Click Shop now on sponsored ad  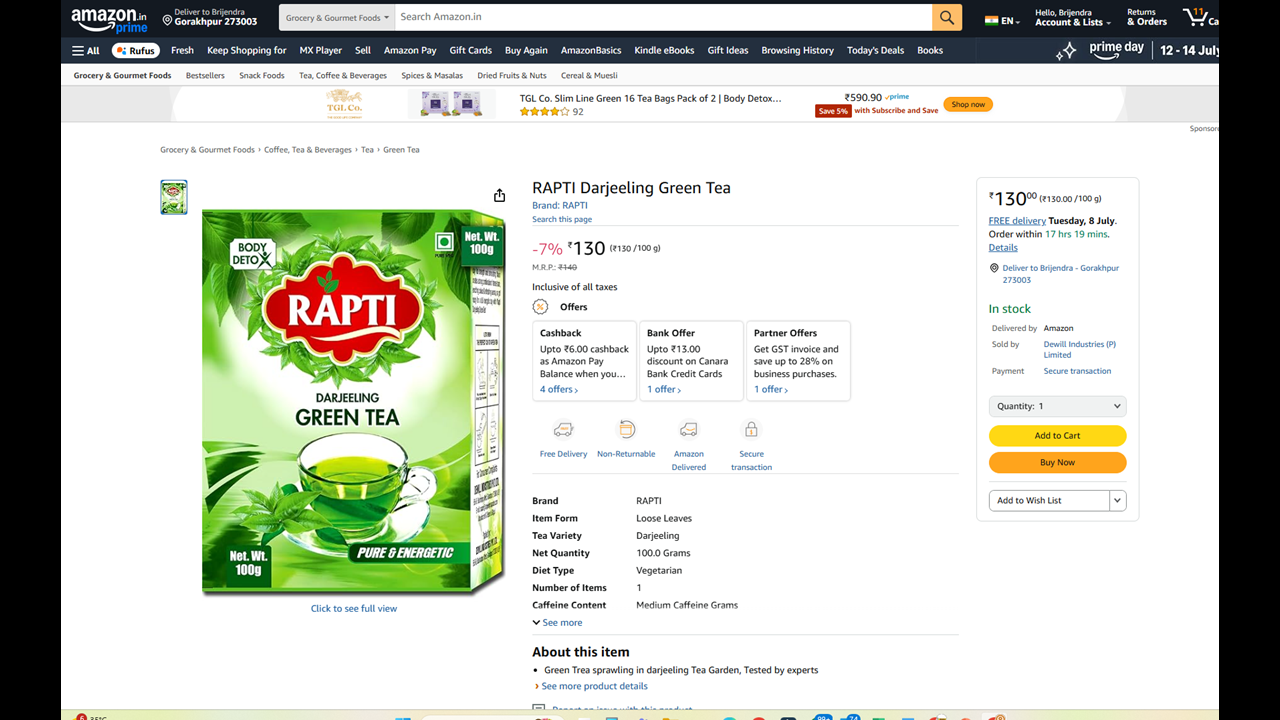968,104
